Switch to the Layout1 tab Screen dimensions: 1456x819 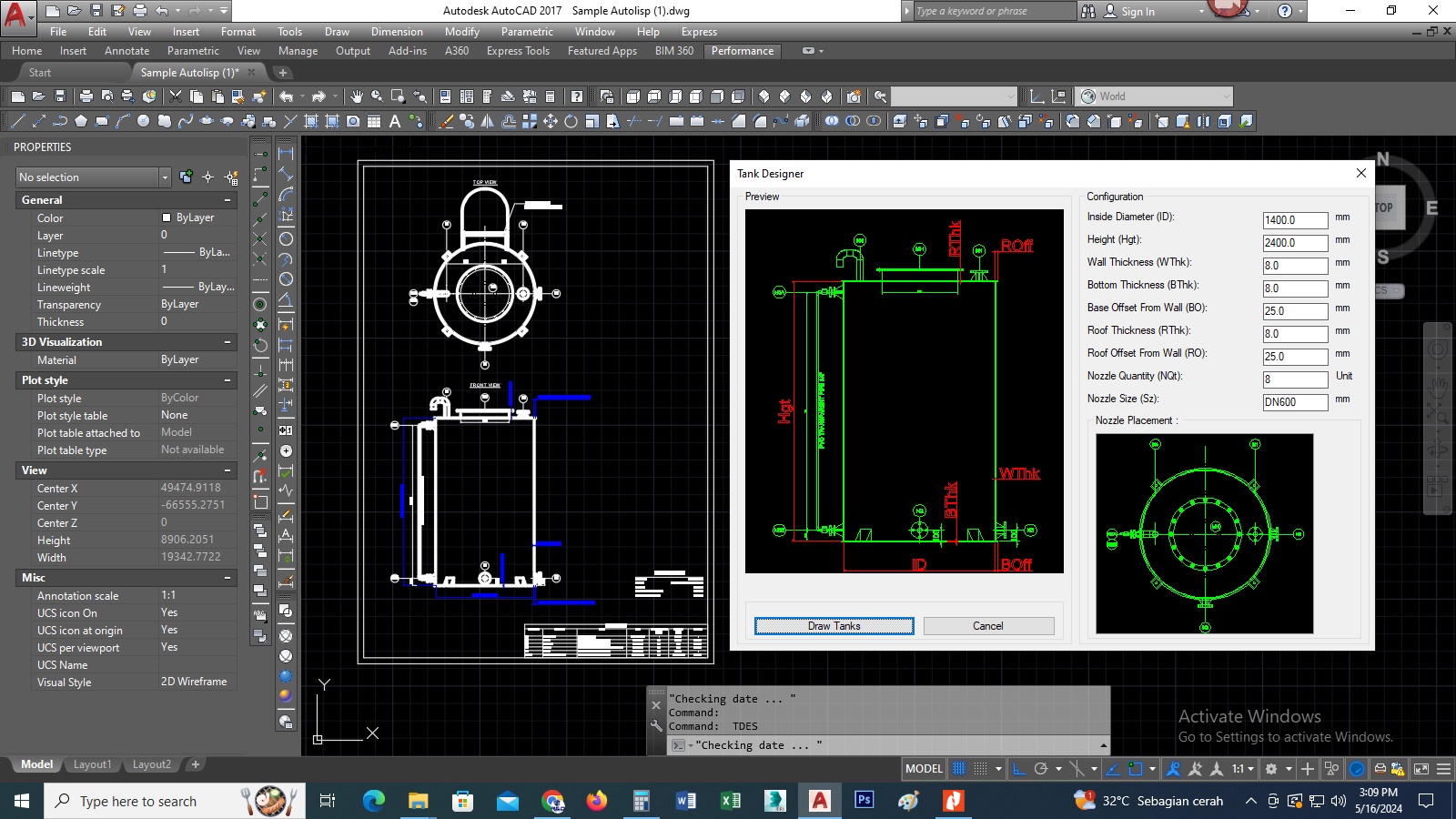pos(92,764)
